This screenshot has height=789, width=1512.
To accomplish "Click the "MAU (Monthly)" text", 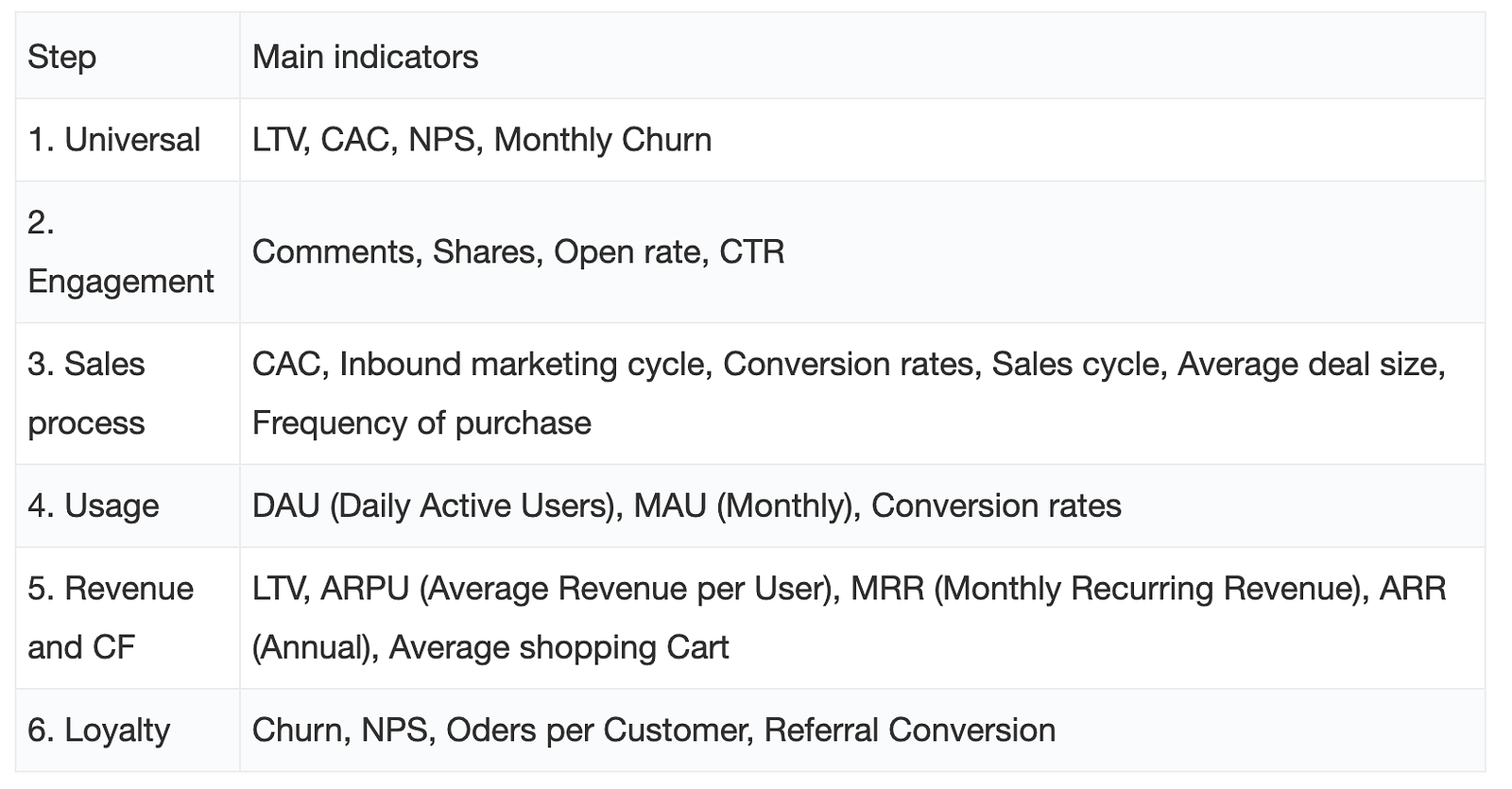I will tap(745, 506).
